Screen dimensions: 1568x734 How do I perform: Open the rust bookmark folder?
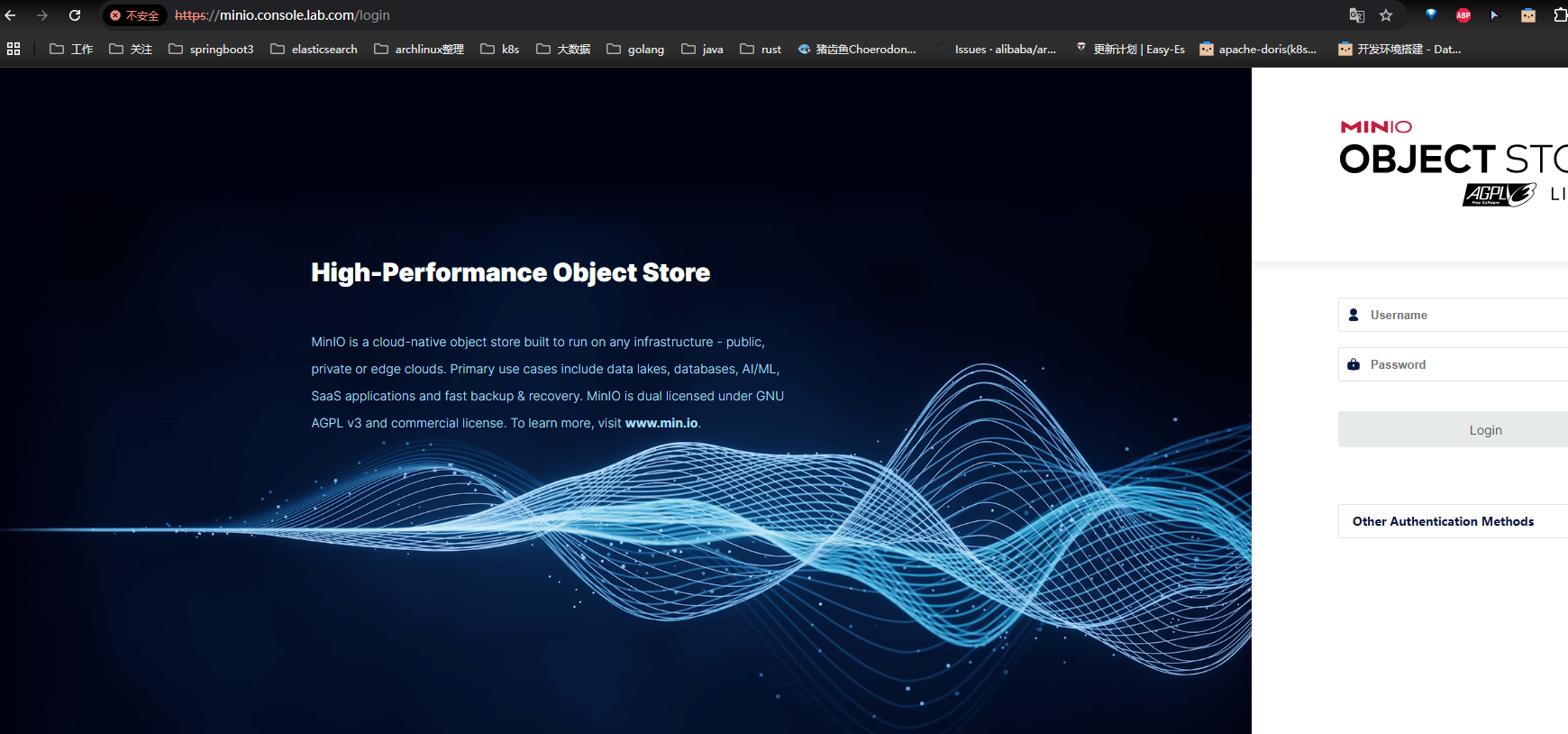click(761, 49)
